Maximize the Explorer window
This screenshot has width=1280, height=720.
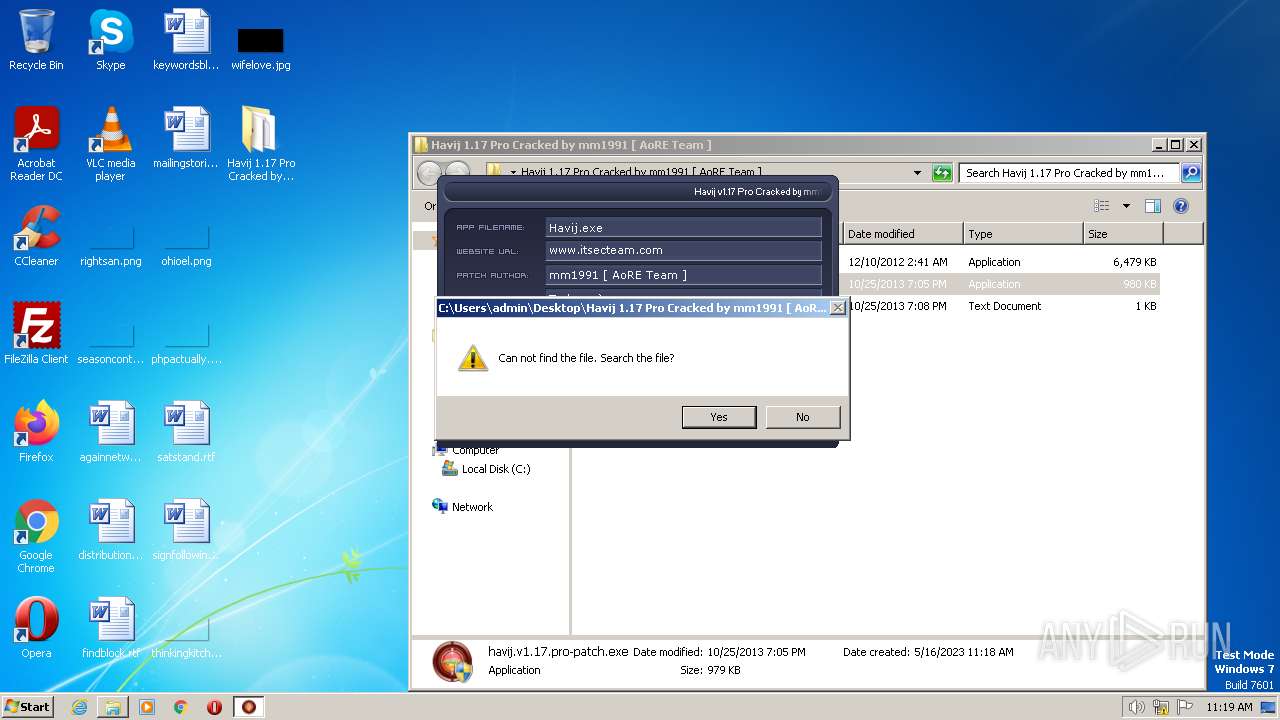click(x=1176, y=145)
